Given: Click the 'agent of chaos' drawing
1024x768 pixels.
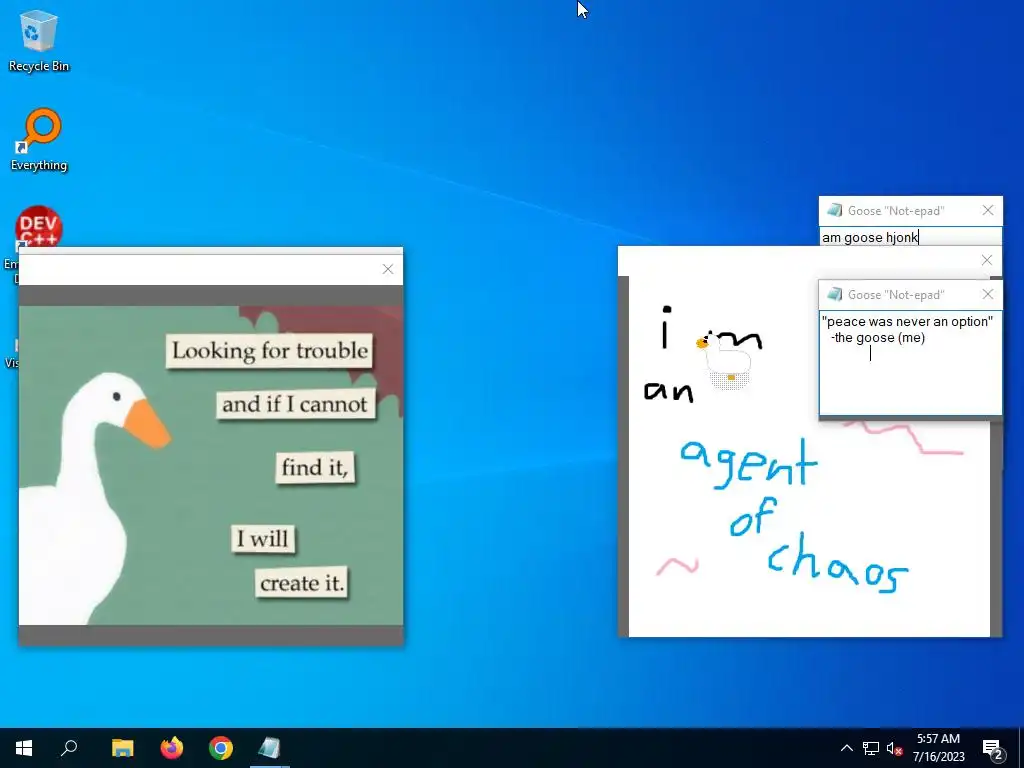Looking at the screenshot, I should tap(809, 456).
